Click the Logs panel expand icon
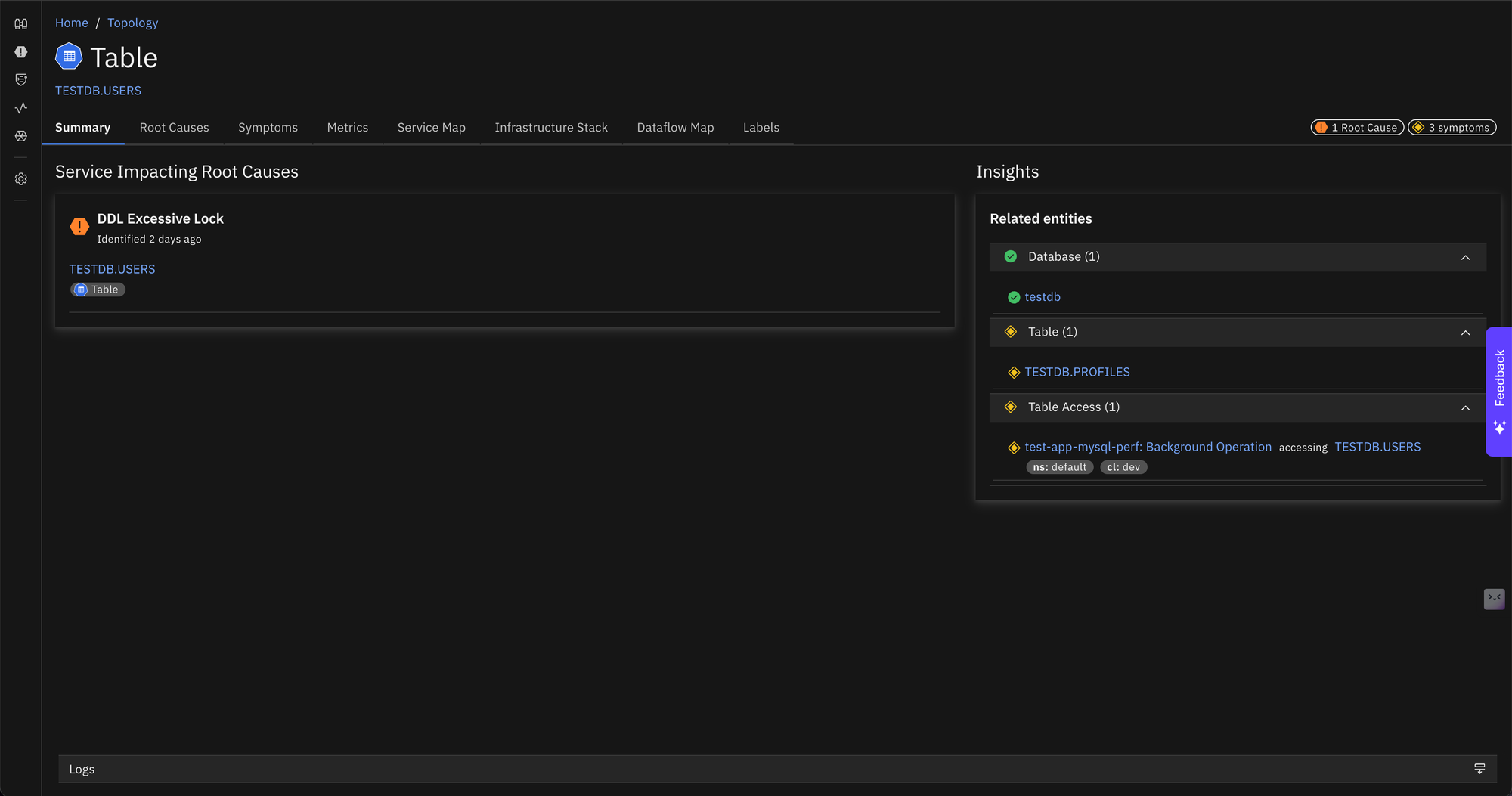Screen dimensions: 1512x796 pos(1479,769)
